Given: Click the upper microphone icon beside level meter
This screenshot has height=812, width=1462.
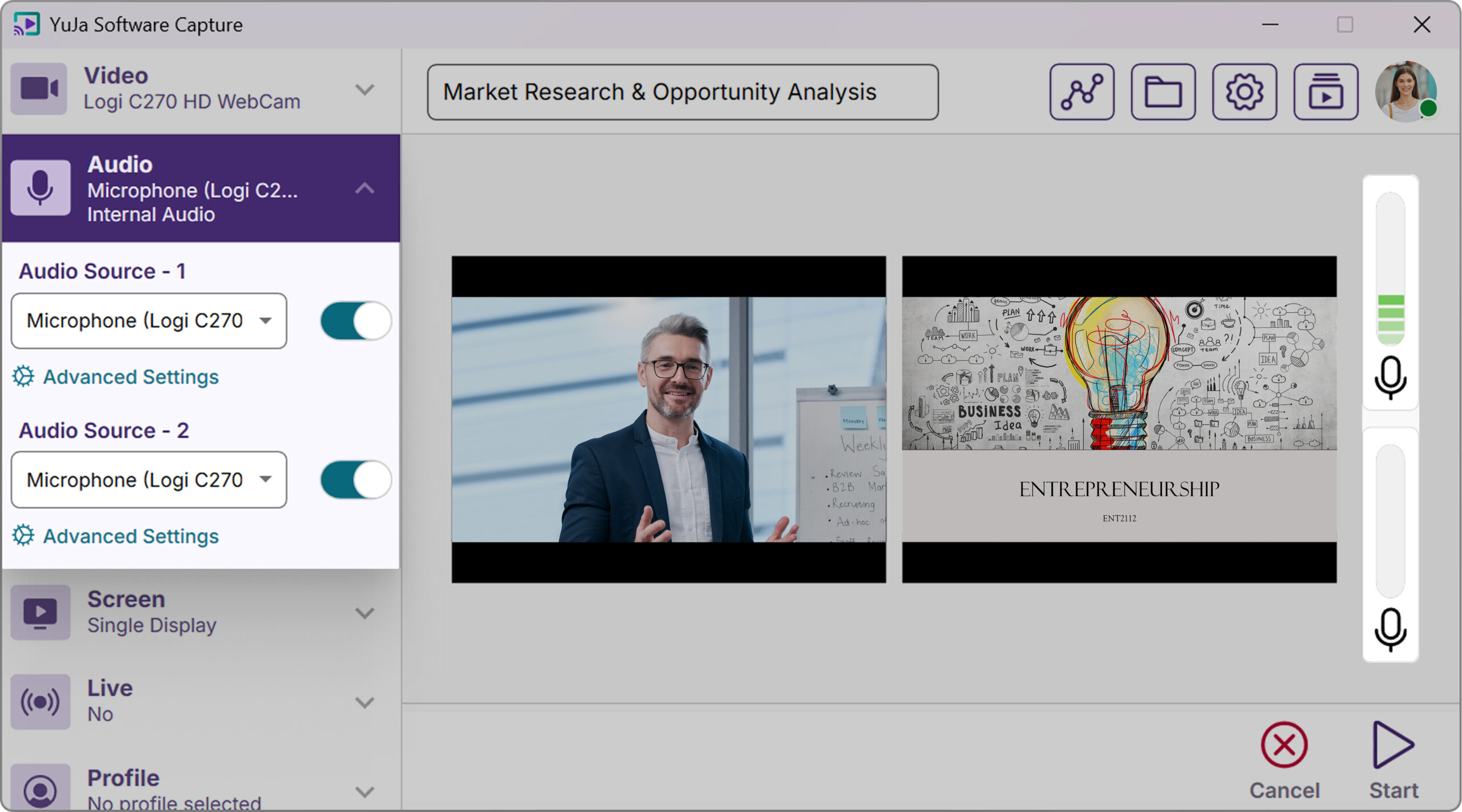Looking at the screenshot, I should pyautogui.click(x=1390, y=377).
